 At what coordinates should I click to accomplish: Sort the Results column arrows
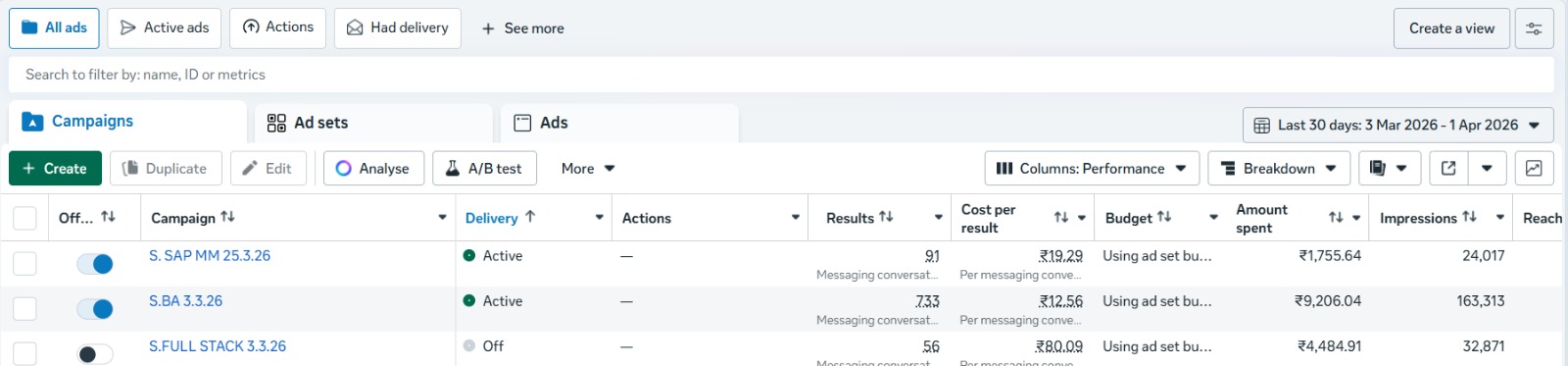[886, 217]
